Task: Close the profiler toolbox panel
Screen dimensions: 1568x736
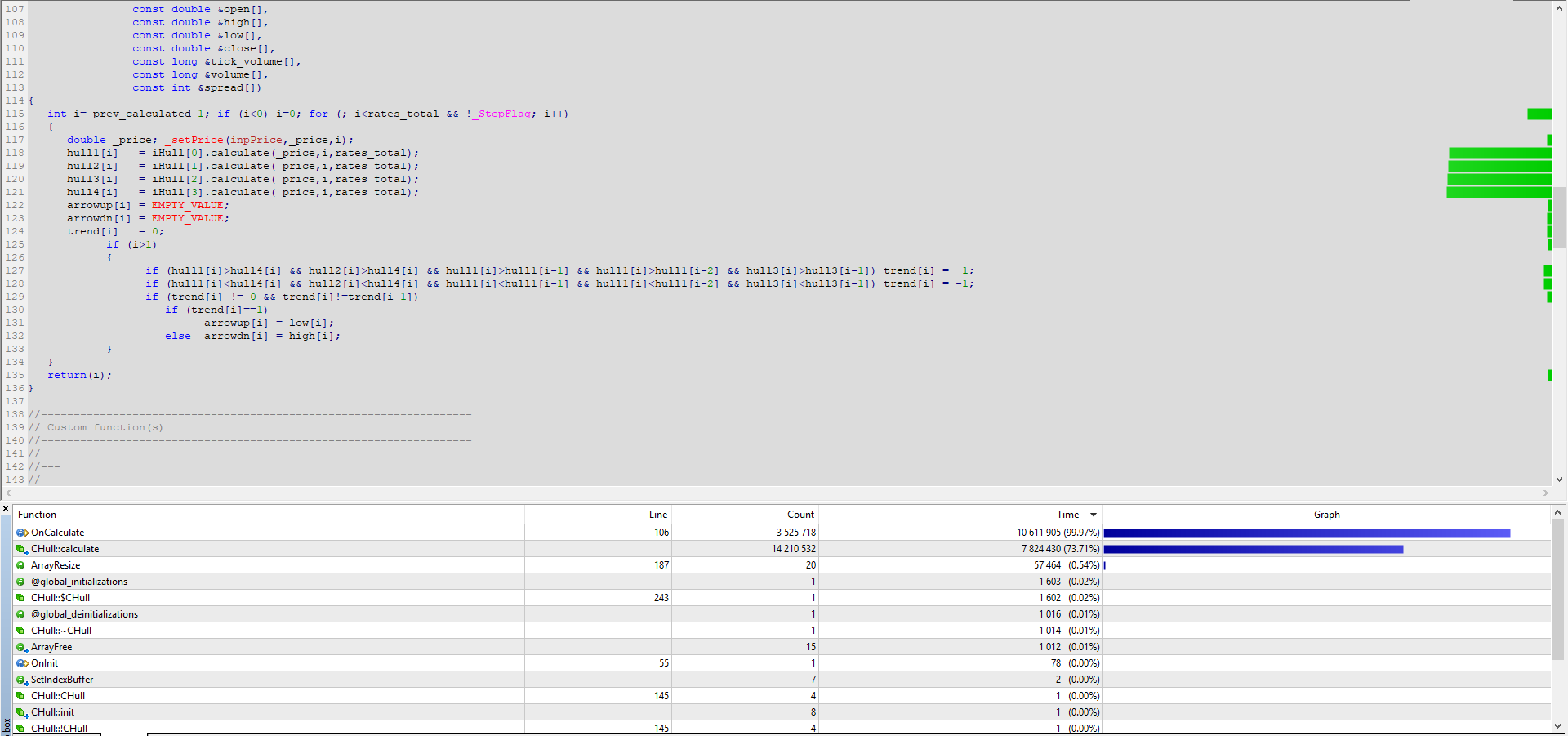Action: tap(6, 509)
